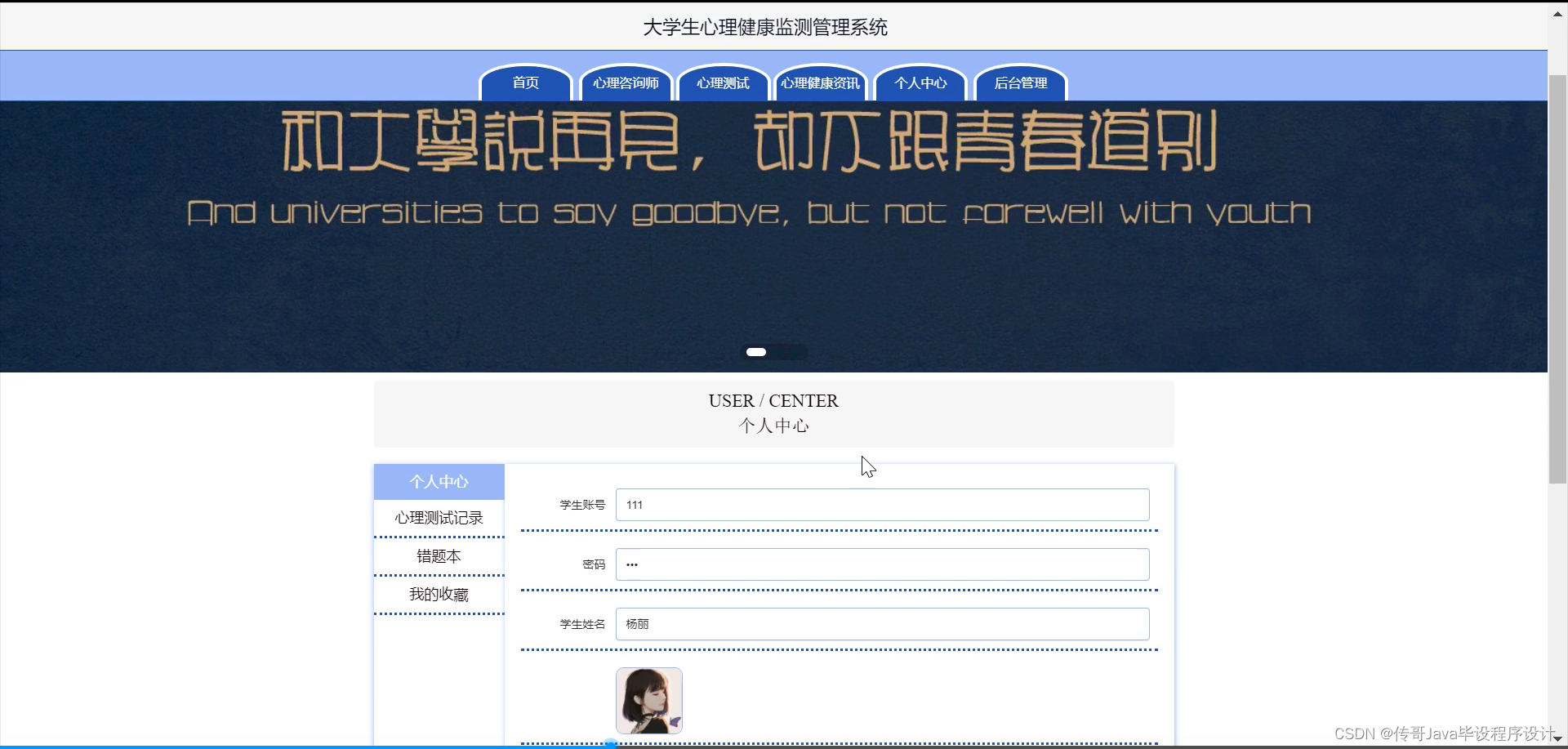Select the 学生姓名 field showing 杨丽
Viewport: 1568px width, 749px height.
(x=882, y=623)
